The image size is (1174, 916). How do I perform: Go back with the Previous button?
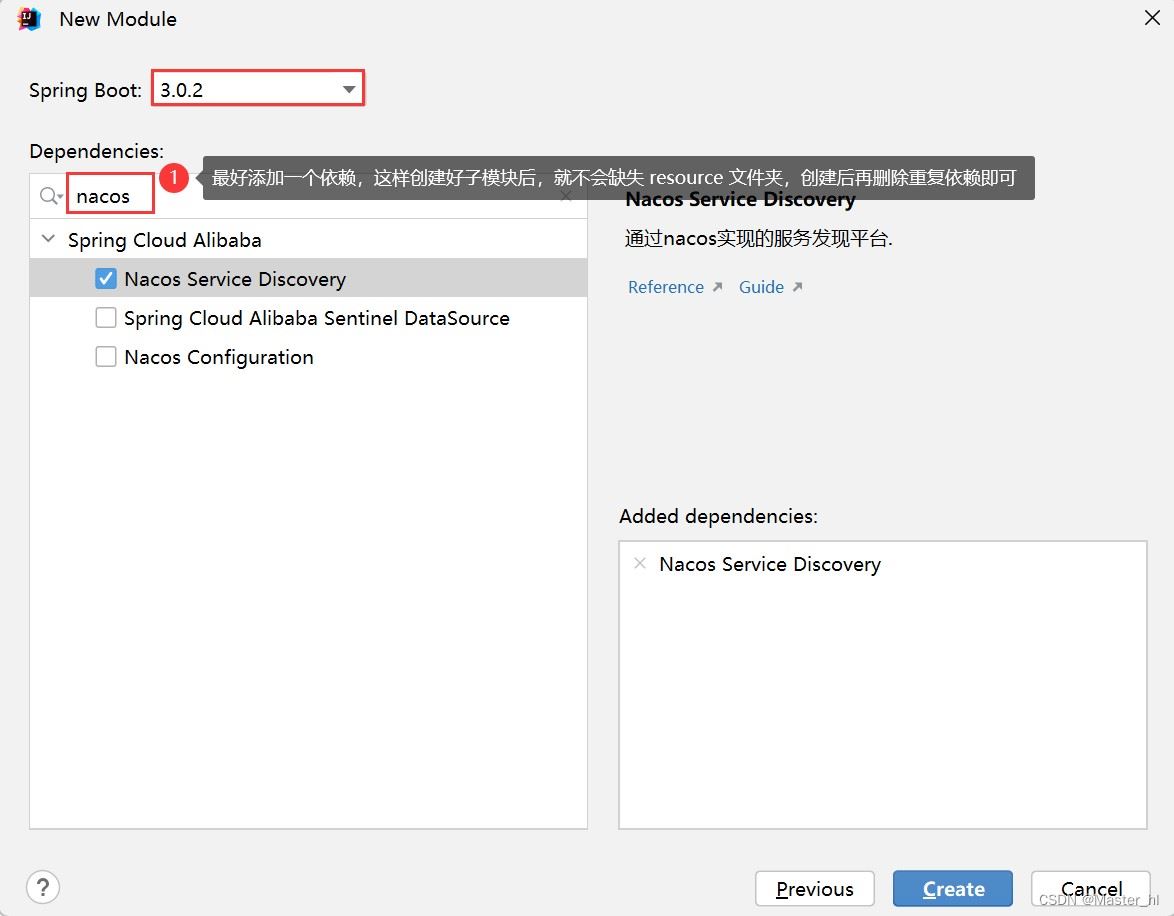[814, 889]
